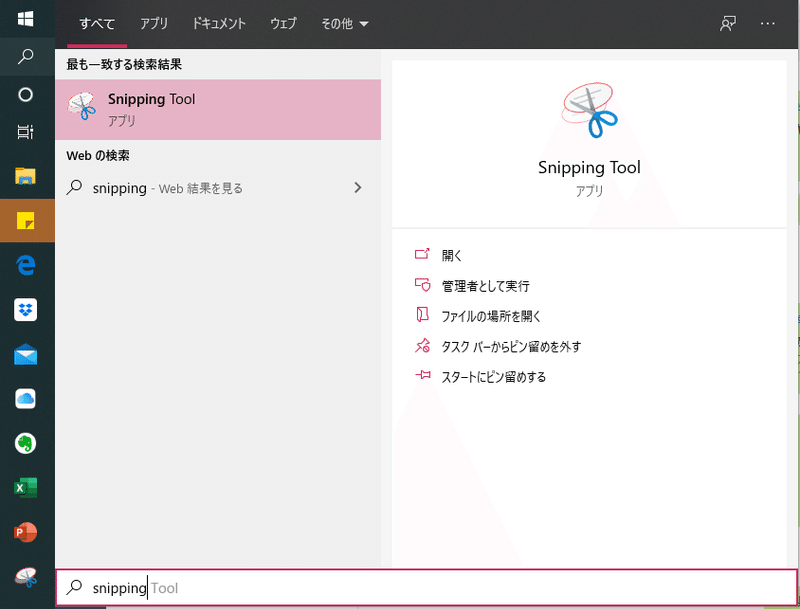Screen dimensions: 800x609
Task: Choose タスク バーからピン留めを外す
Action: coord(511,346)
